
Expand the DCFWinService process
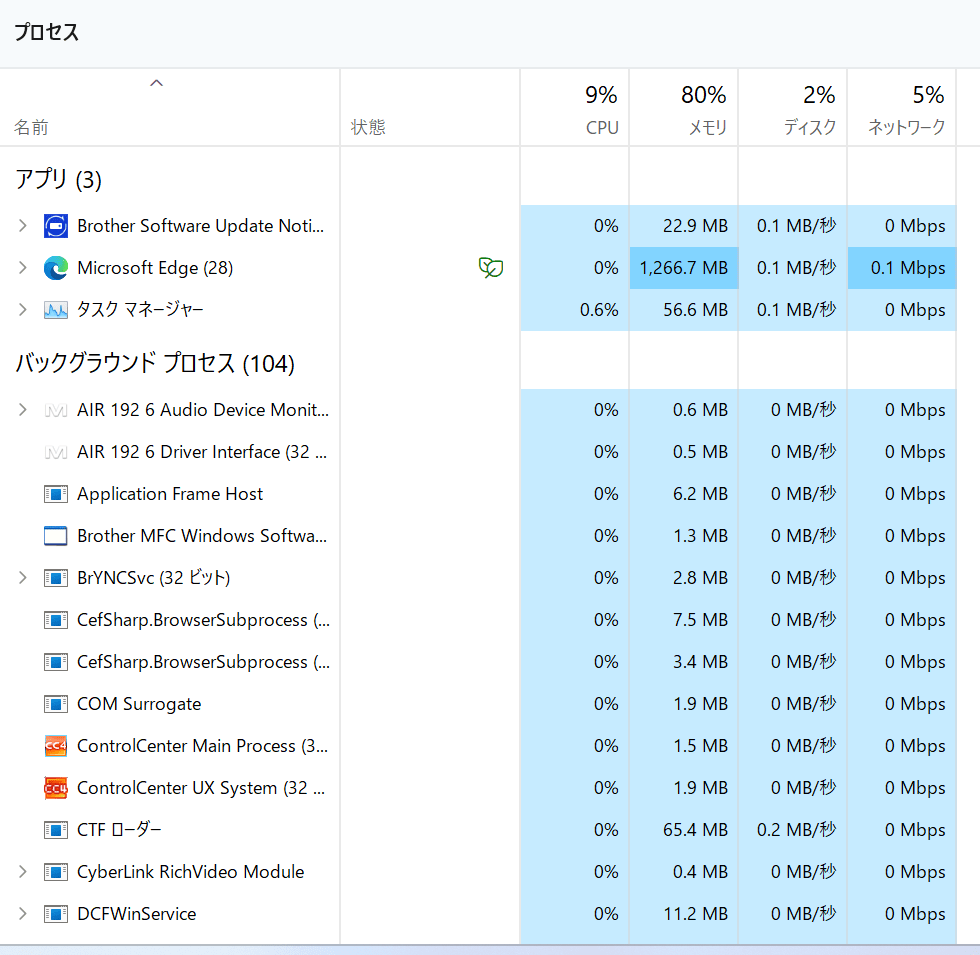click(23, 914)
